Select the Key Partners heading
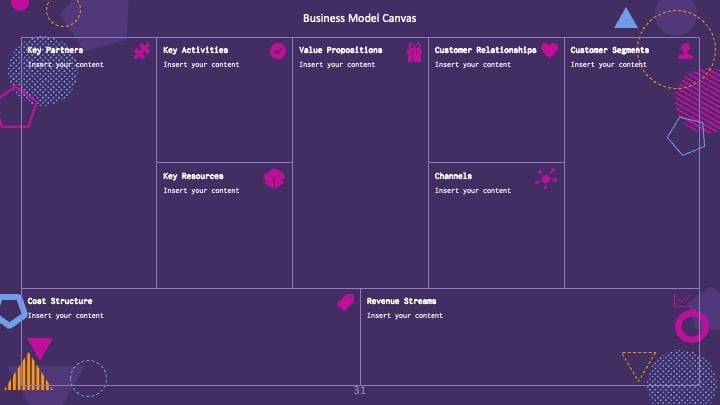The width and height of the screenshot is (720, 405). pyautogui.click(x=55, y=50)
